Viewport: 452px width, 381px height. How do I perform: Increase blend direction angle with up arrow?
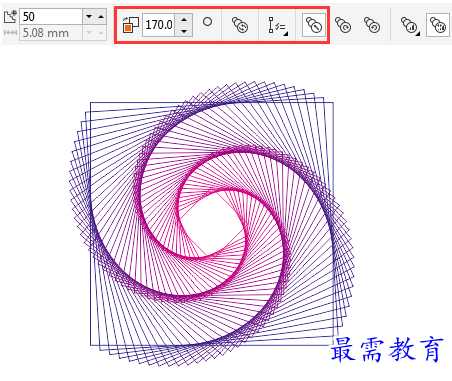(x=184, y=19)
